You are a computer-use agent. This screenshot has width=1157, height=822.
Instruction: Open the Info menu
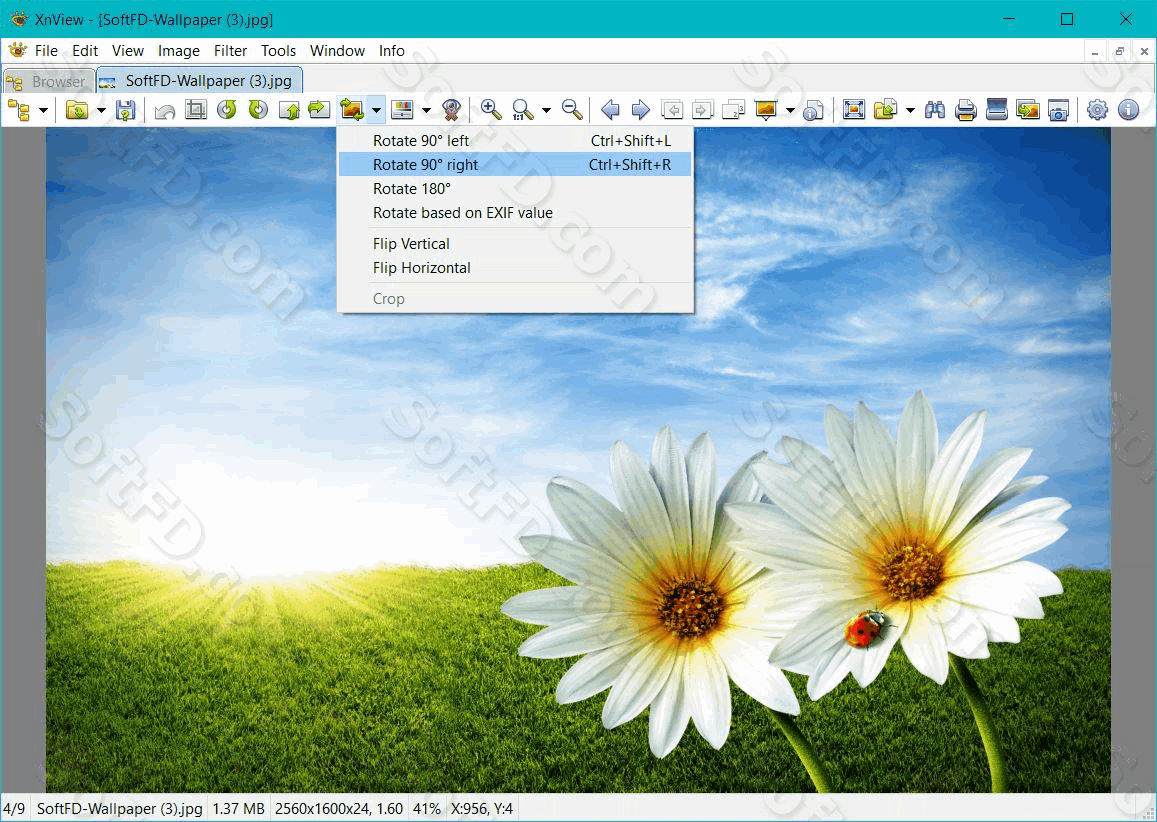point(392,51)
